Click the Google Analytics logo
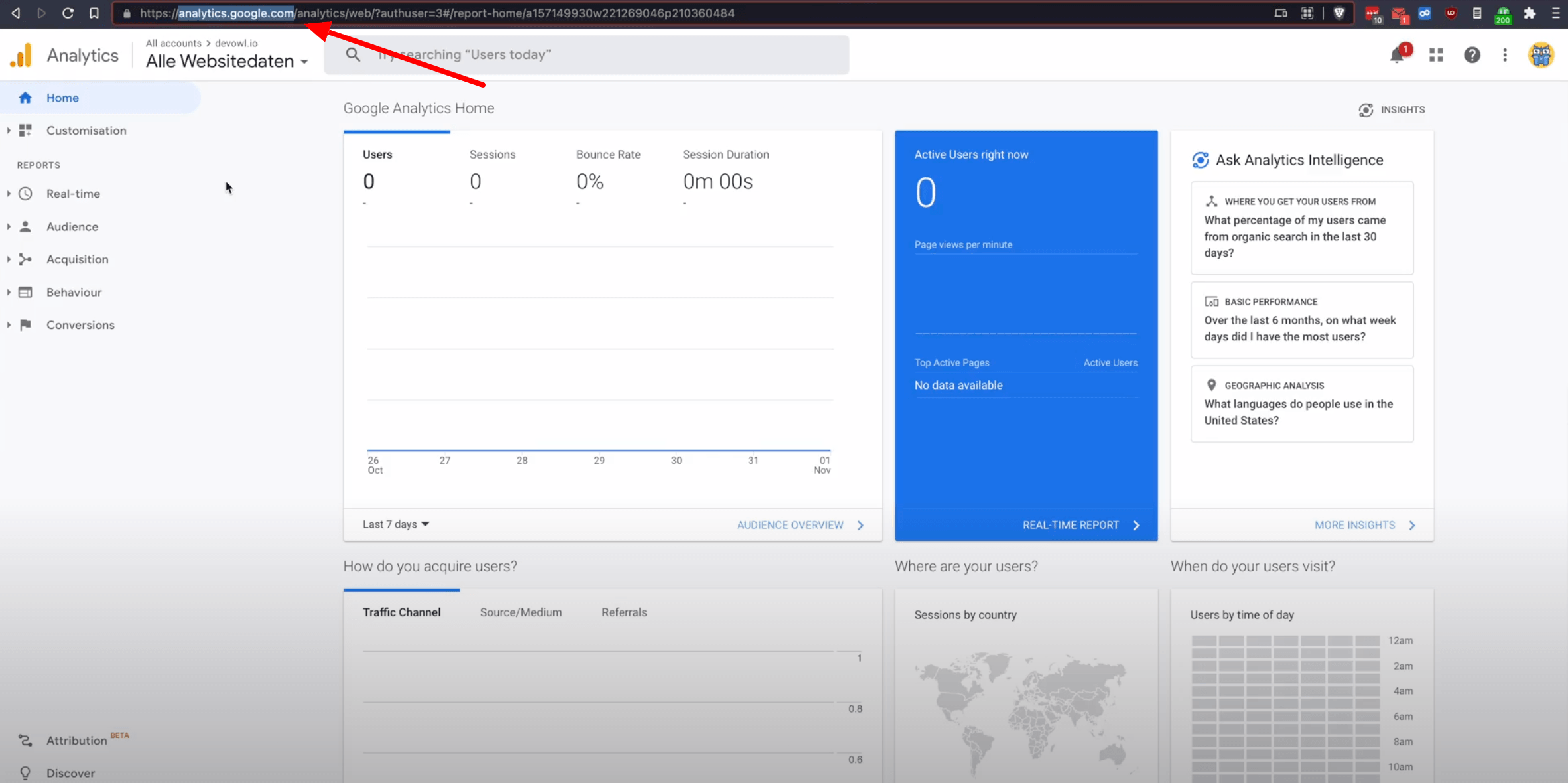1568x783 pixels. coord(21,55)
